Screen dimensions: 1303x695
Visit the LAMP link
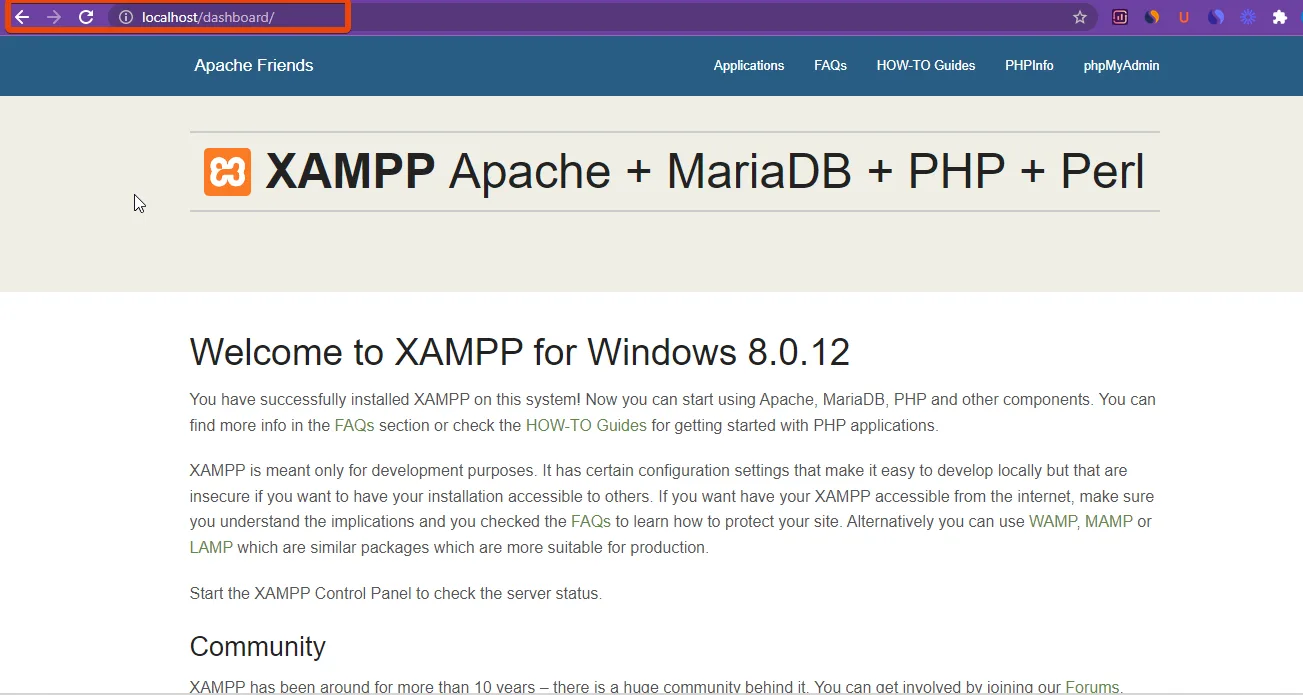pos(211,547)
